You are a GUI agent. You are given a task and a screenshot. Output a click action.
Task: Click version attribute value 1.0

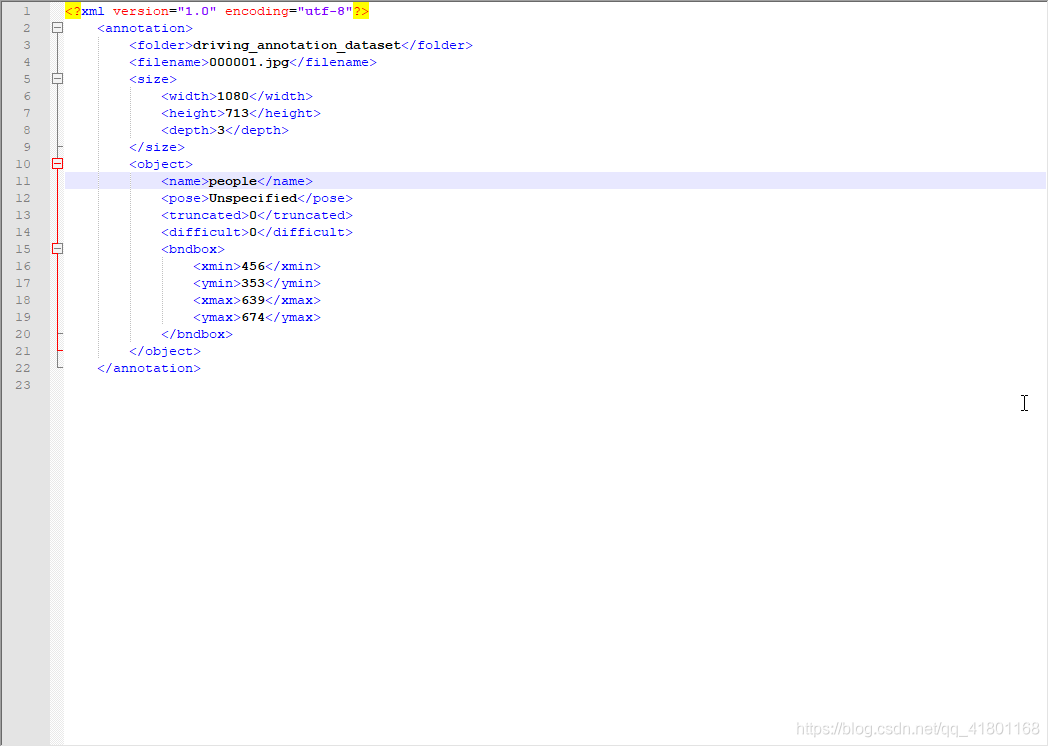coord(197,11)
